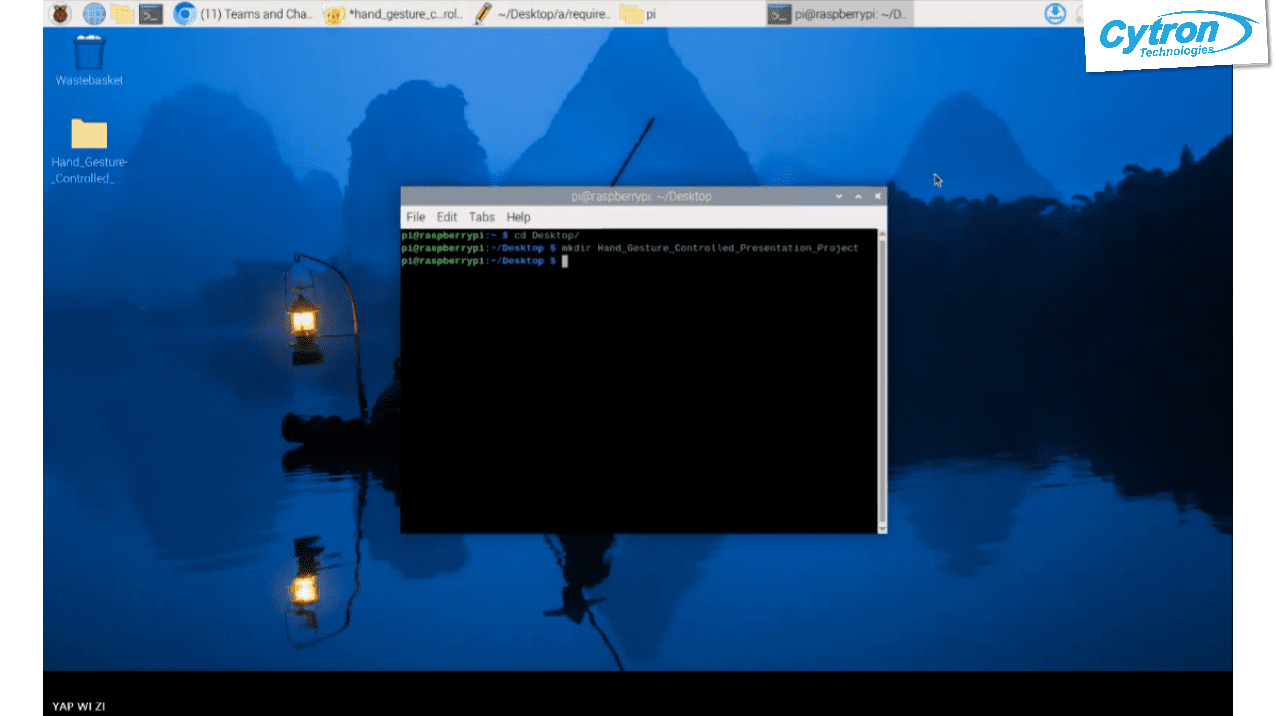Image resolution: width=1277 pixels, height=716 pixels.
Task: Open the Tabs menu in the terminal
Action: (x=481, y=216)
